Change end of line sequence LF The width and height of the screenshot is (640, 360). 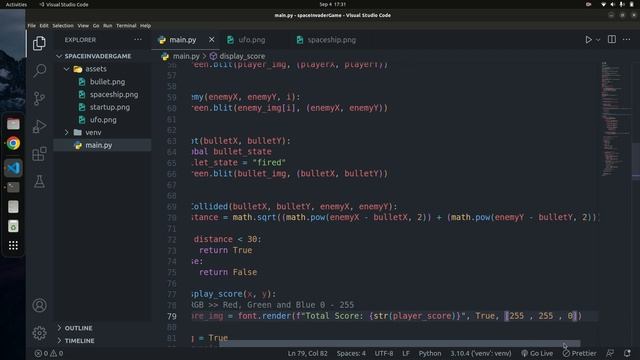[x=406, y=353]
